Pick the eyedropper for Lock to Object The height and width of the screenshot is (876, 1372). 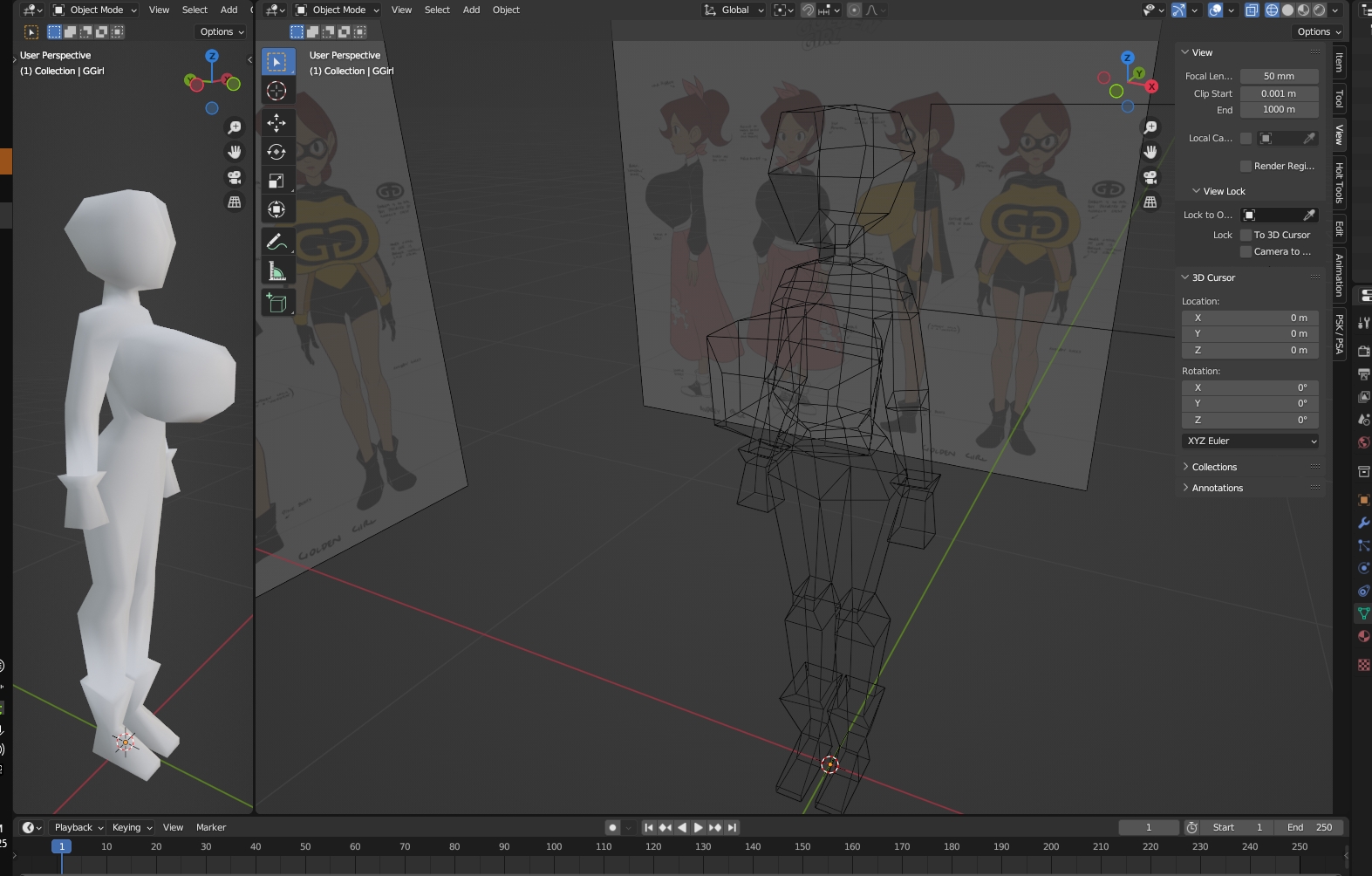point(1309,215)
